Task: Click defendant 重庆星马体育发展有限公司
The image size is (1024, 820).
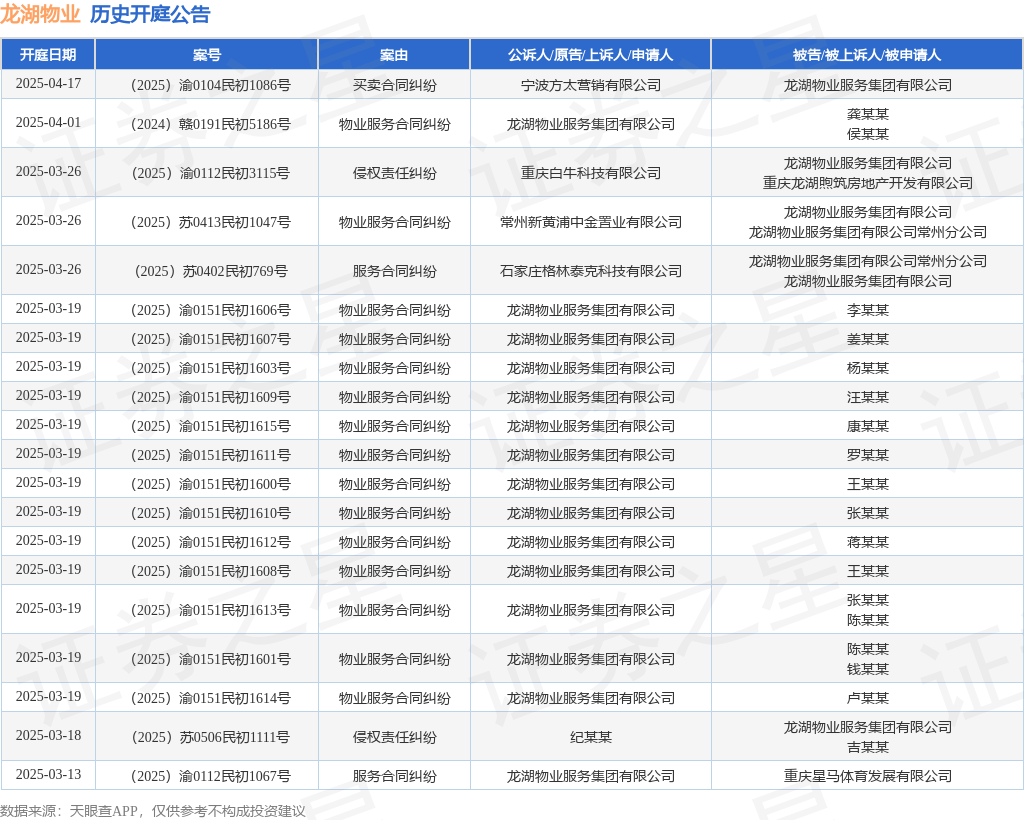Action: coord(868,776)
